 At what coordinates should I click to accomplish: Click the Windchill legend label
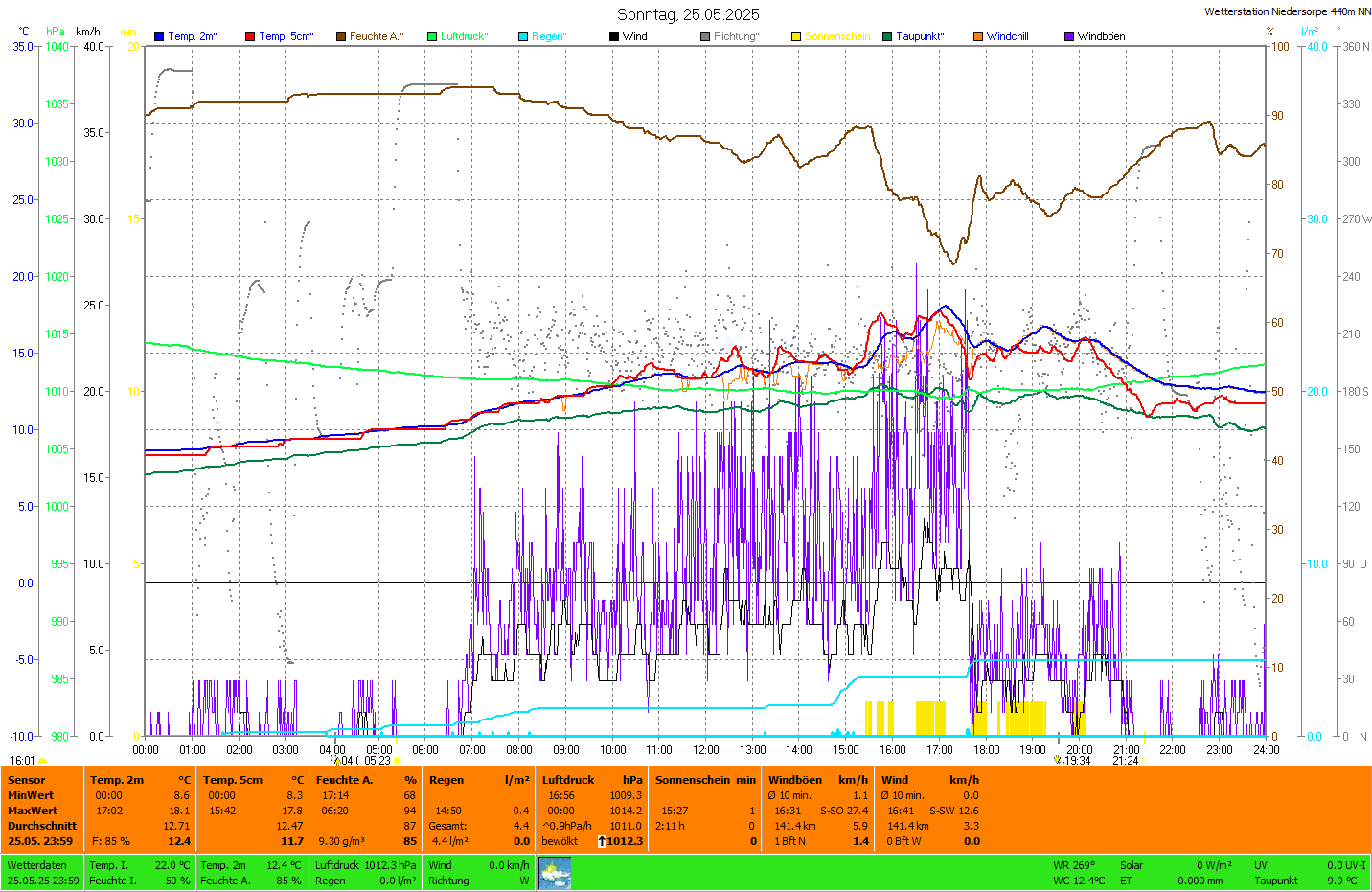(1007, 36)
